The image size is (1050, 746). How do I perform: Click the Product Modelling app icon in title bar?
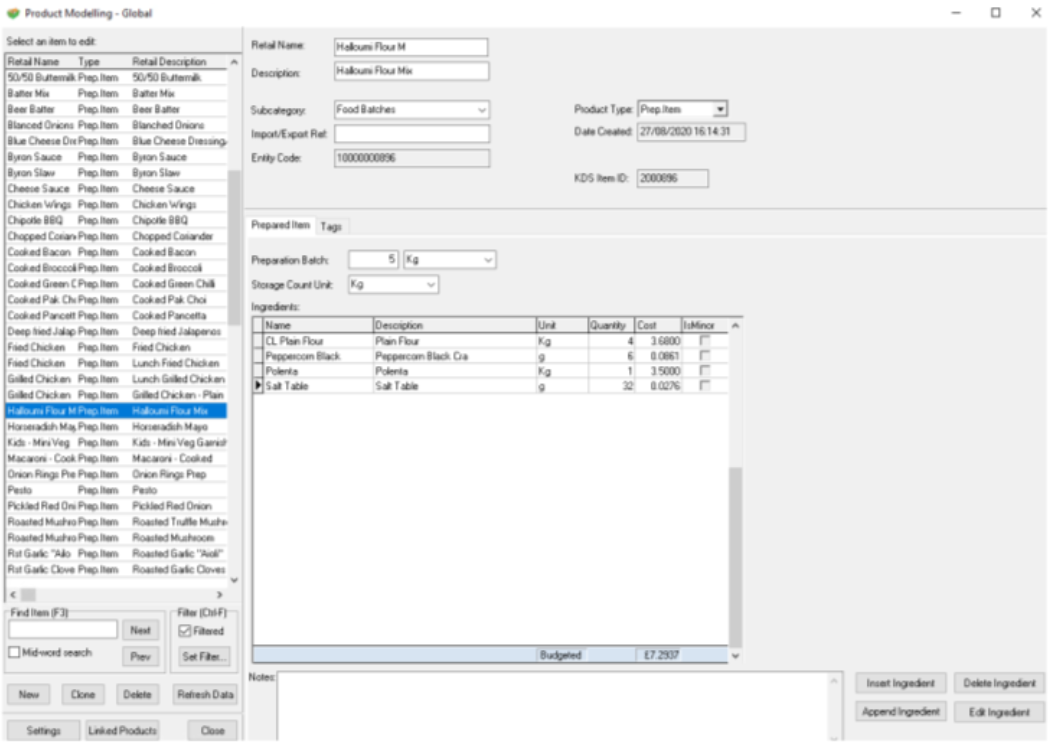pyautogui.click(x=12, y=13)
